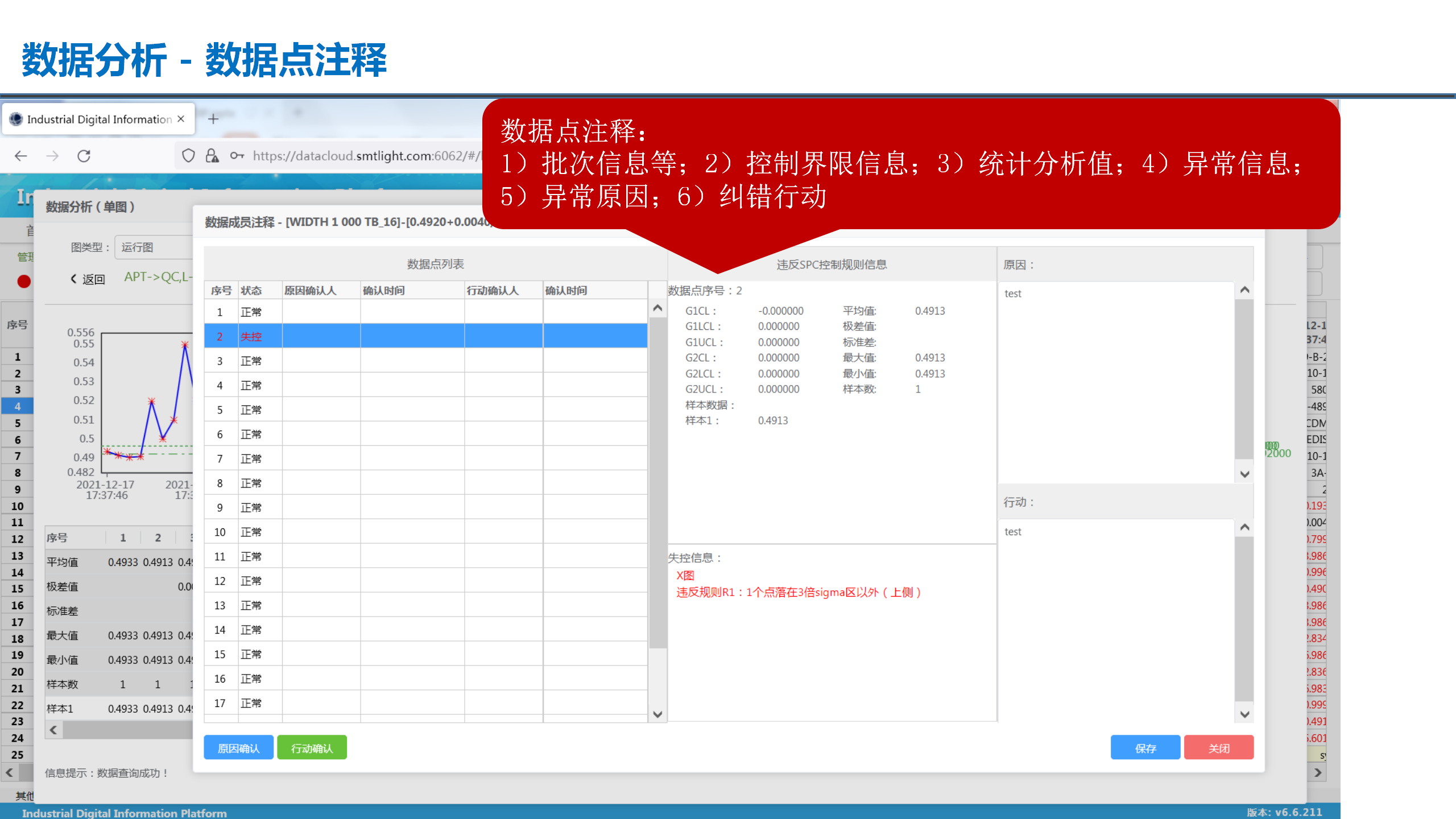
Task: Click the browser back arrow
Action: click(x=21, y=156)
